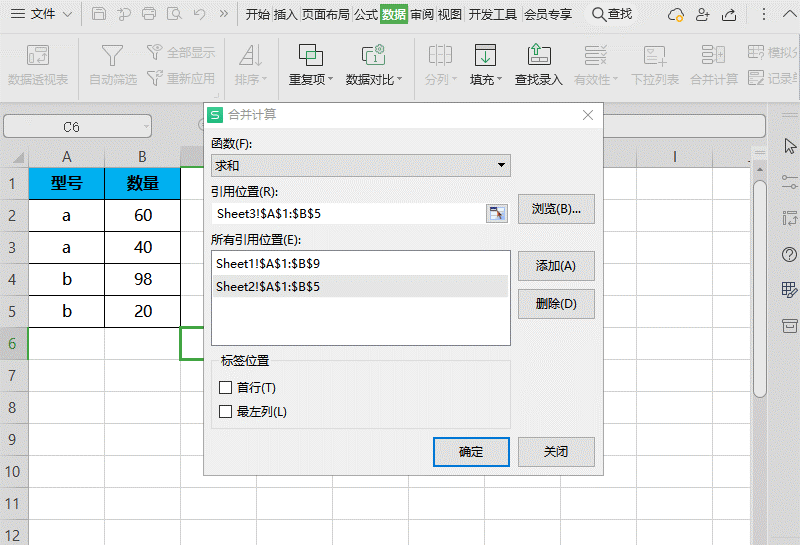Click the settings sliders icon in right sidebar
This screenshot has height=545, width=800.
click(789, 182)
